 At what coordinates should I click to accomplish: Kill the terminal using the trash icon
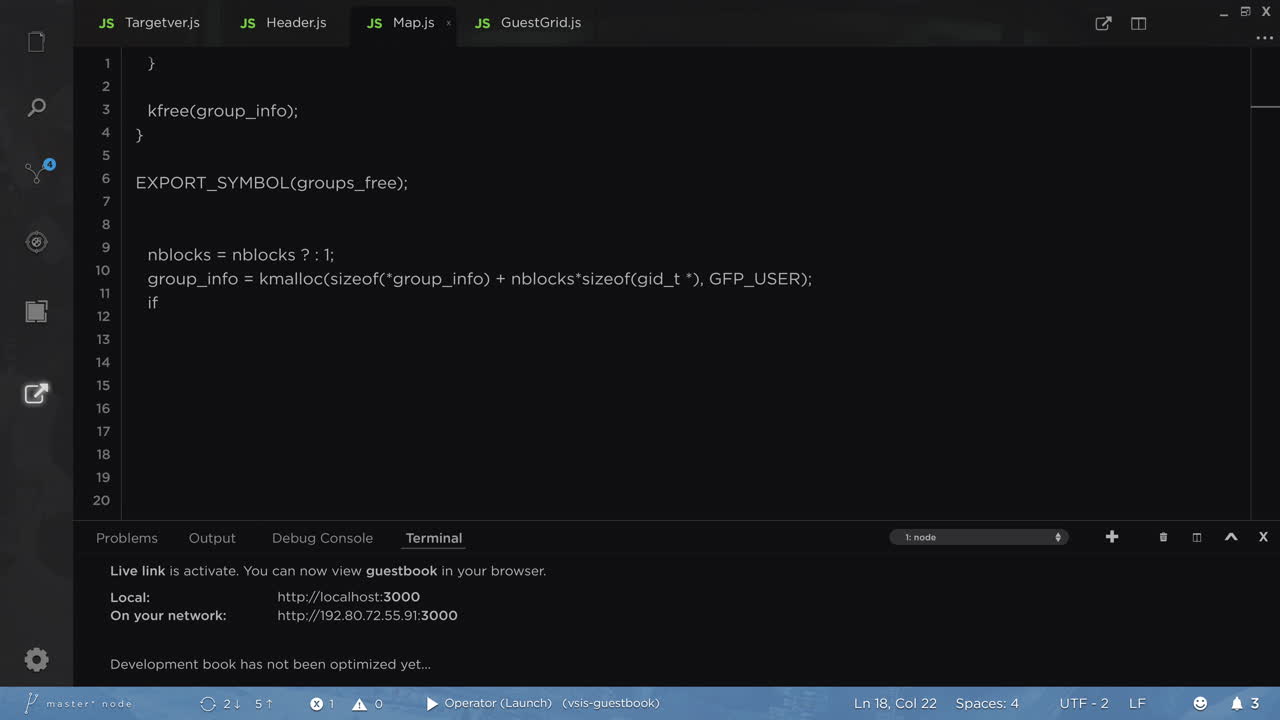tap(1163, 537)
